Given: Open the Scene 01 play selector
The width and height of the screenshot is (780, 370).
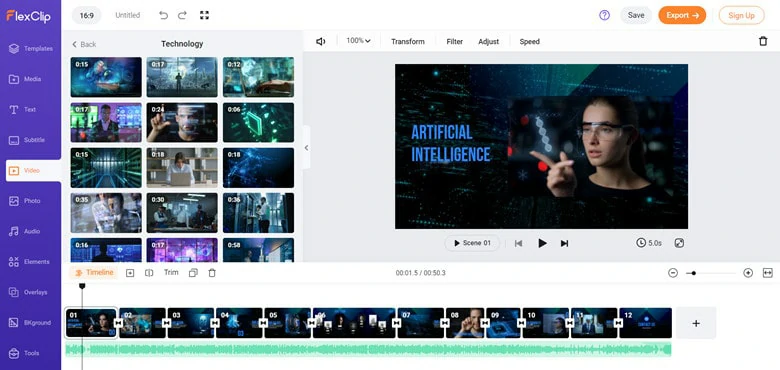Looking at the screenshot, I should tap(472, 243).
